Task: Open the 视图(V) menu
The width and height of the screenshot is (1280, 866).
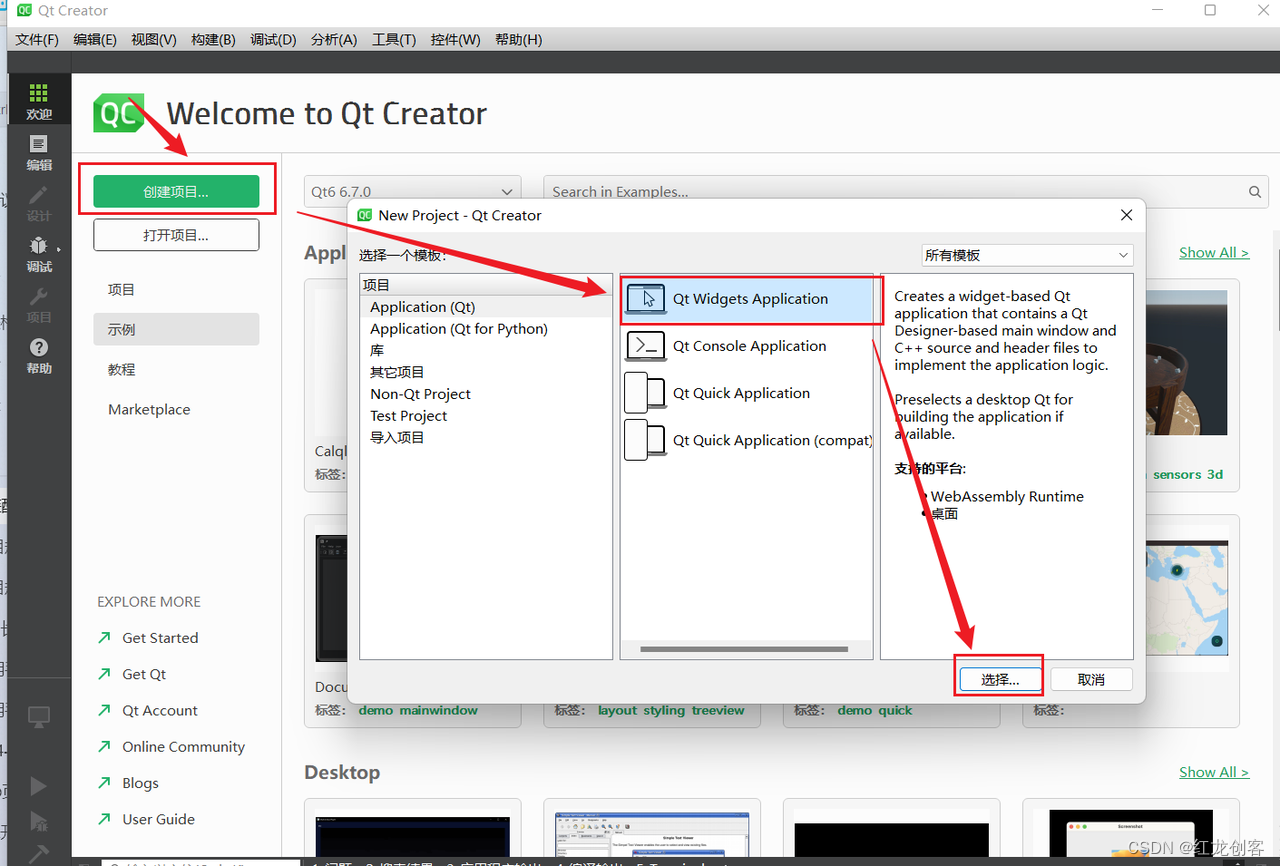Action: click(x=154, y=39)
